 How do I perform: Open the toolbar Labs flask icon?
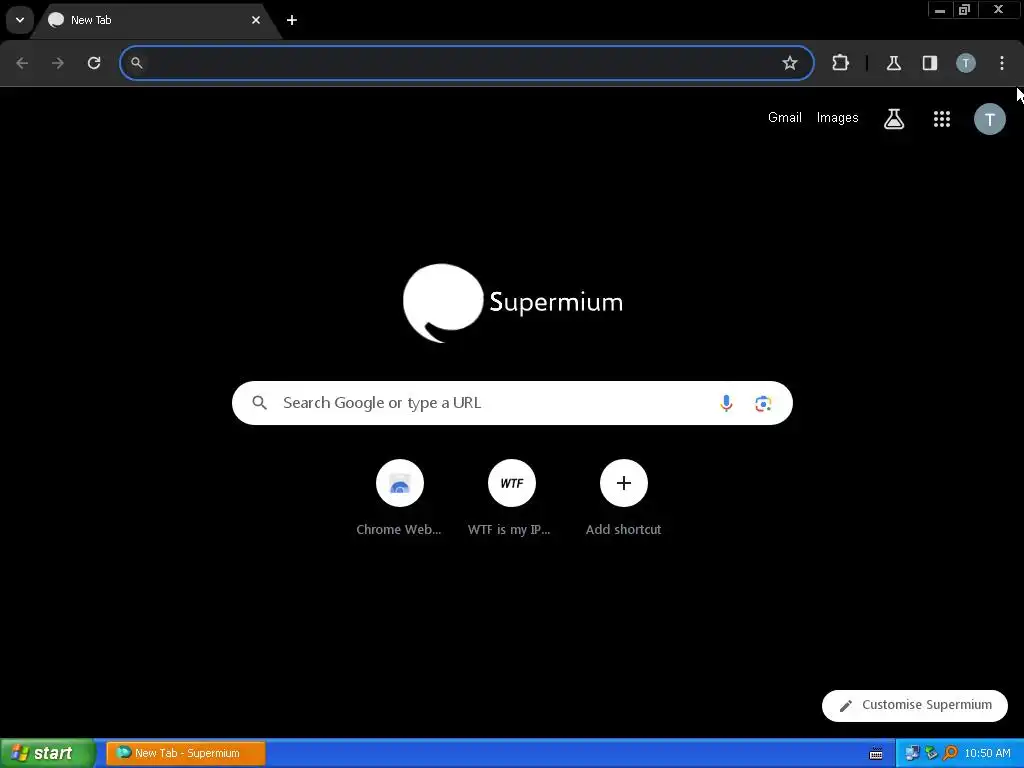pyautogui.click(x=893, y=63)
